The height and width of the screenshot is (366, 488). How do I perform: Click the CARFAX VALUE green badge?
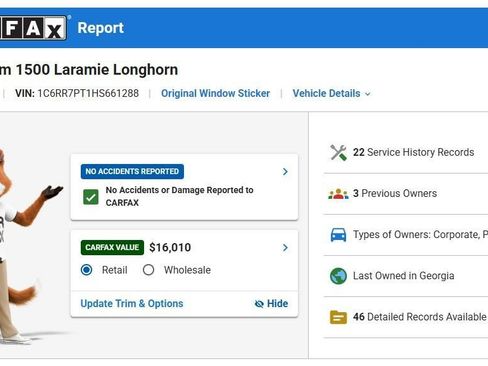[112, 247]
